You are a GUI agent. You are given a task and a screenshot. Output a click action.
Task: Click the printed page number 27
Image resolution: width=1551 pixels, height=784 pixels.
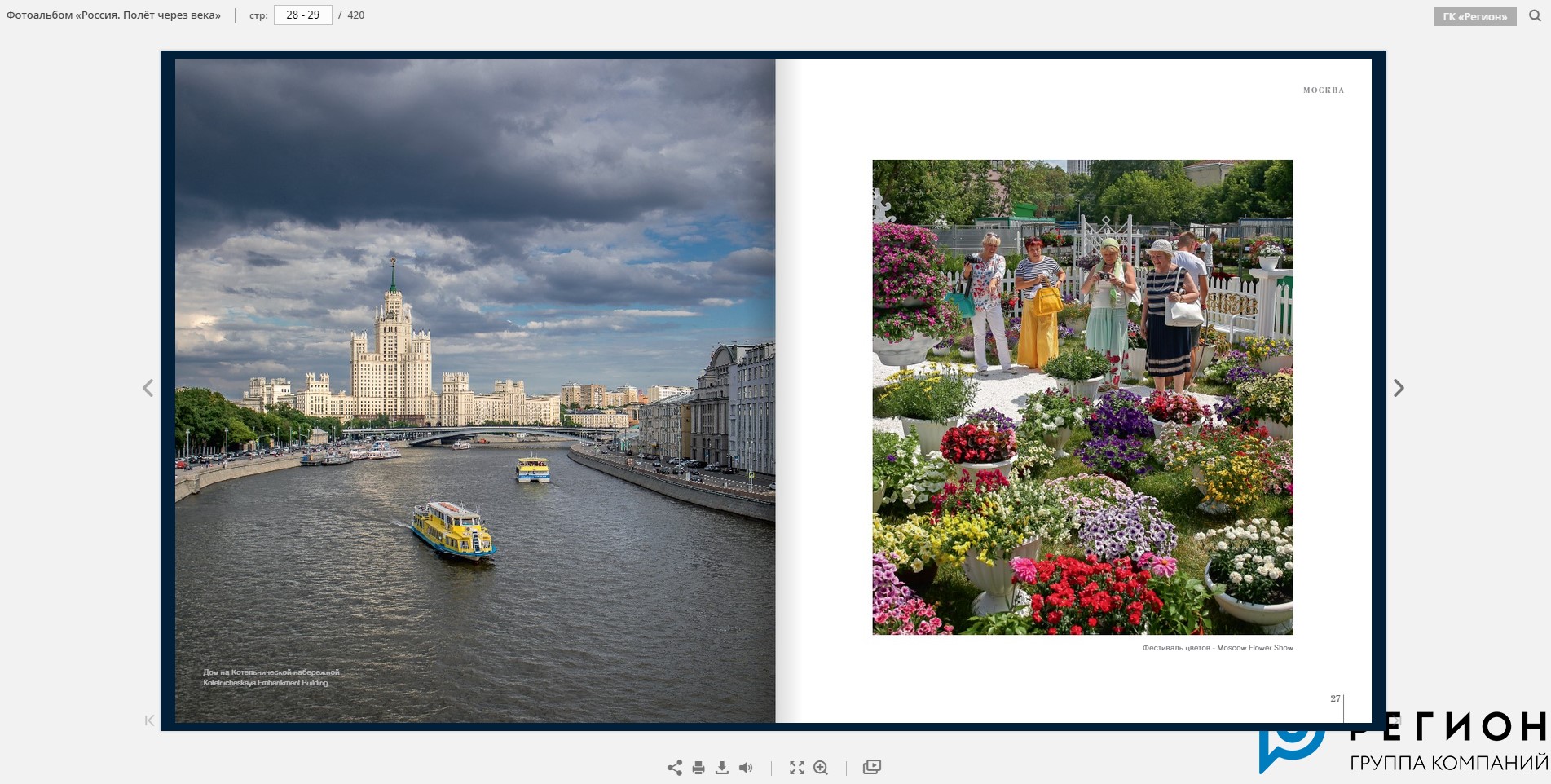click(1335, 698)
